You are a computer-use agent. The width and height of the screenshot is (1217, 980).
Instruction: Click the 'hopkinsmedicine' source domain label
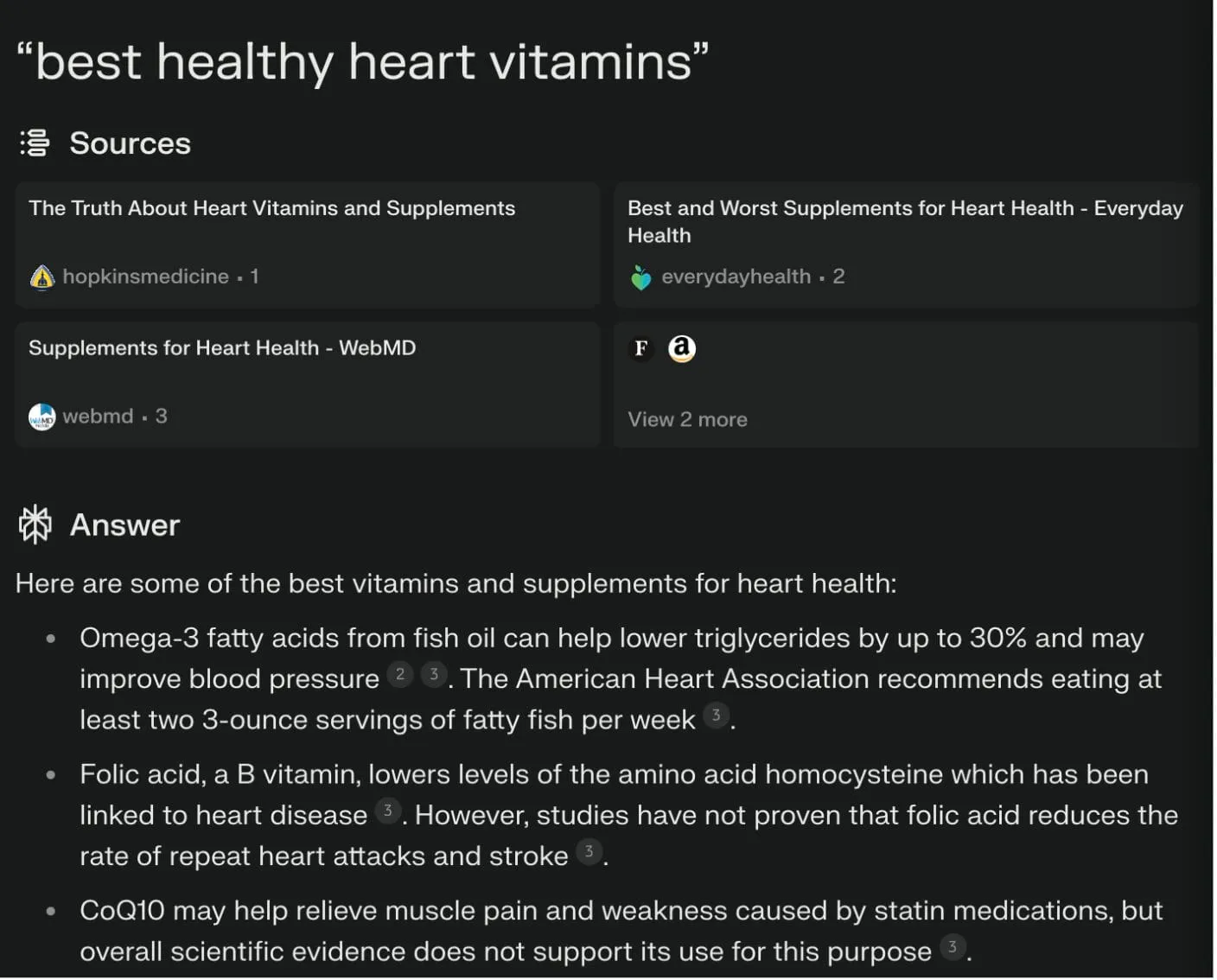(x=145, y=277)
